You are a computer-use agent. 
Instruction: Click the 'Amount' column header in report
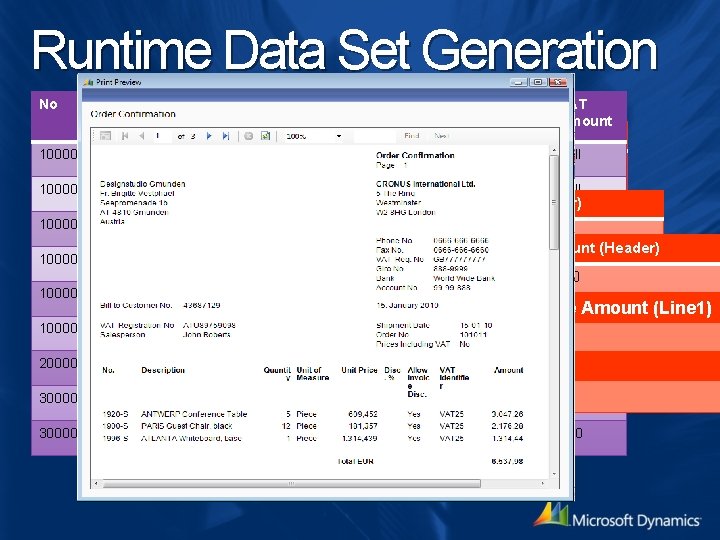[x=508, y=370]
